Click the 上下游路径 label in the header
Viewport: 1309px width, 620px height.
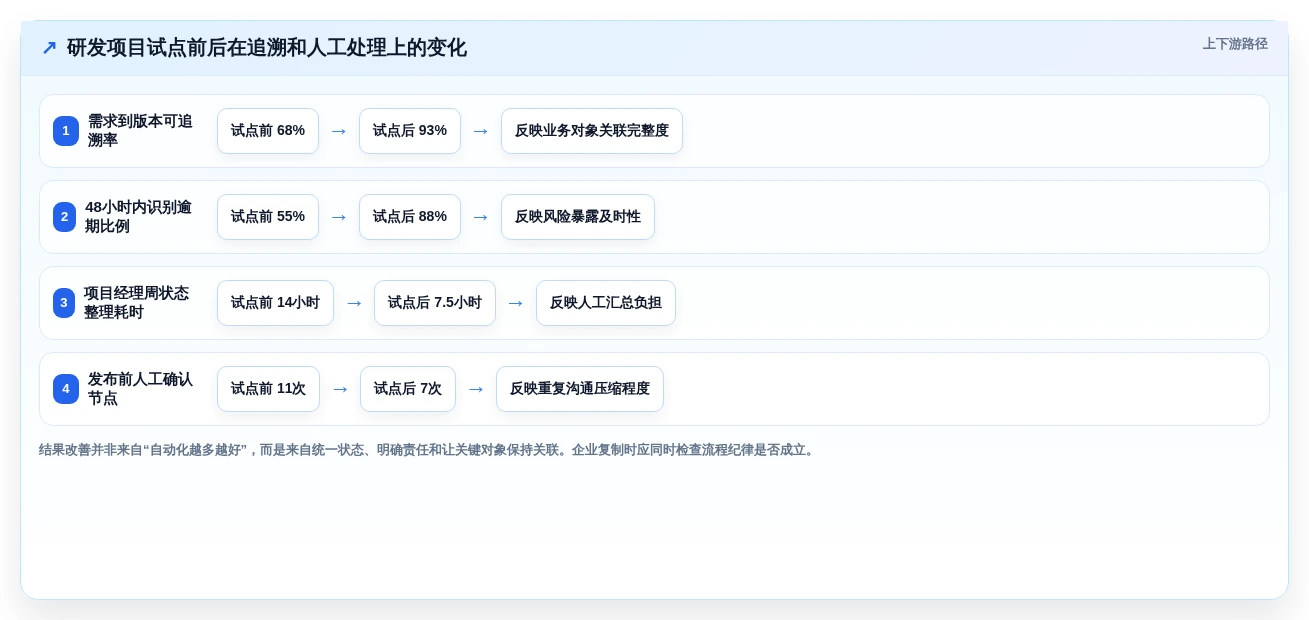pos(1235,44)
